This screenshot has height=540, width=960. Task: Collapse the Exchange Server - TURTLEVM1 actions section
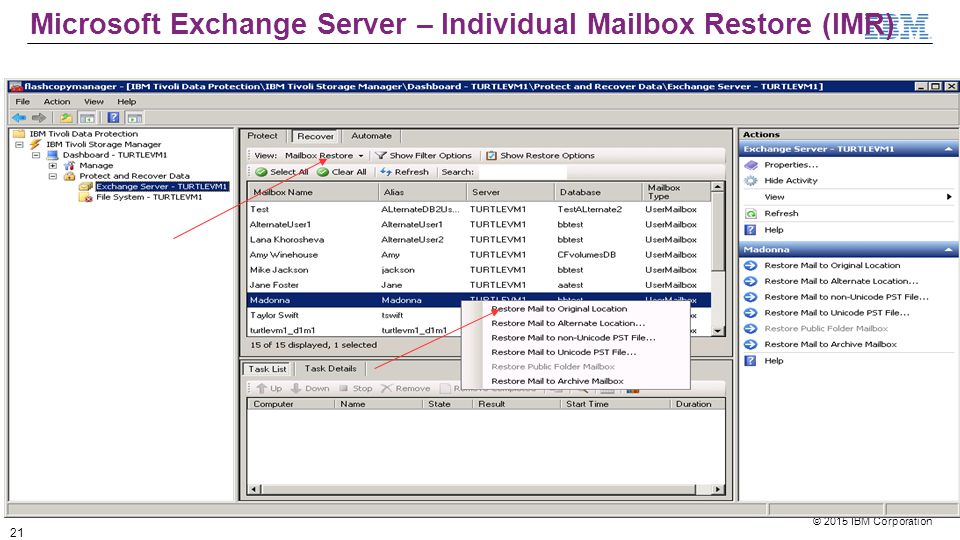pyautogui.click(x=948, y=149)
